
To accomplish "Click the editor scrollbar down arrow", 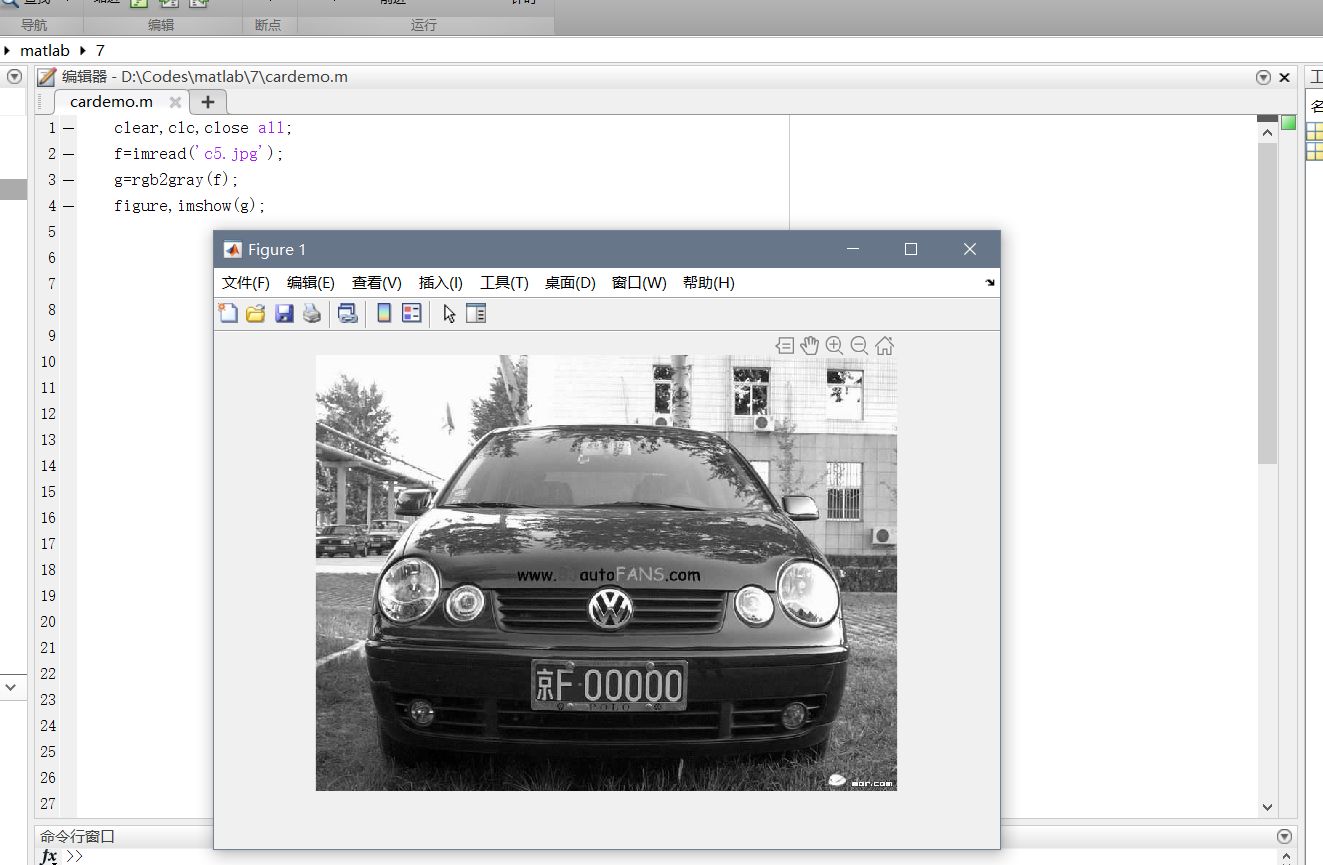I will [x=1267, y=806].
